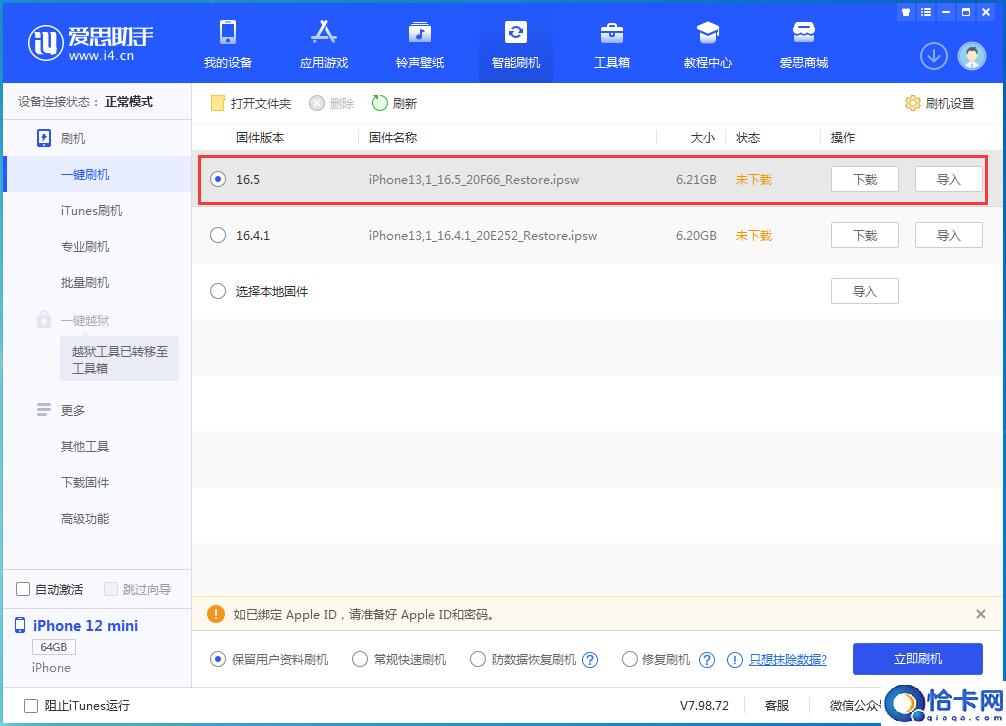Screen dimensions: 1006x726
Task: Open the 只想抹除数据? link
Action: [788, 659]
